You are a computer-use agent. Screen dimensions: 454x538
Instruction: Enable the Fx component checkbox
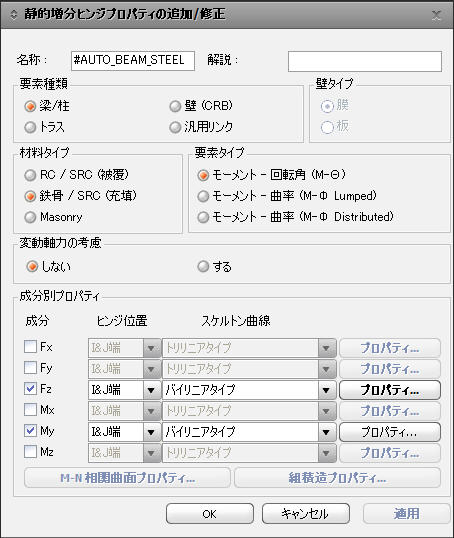[30, 347]
